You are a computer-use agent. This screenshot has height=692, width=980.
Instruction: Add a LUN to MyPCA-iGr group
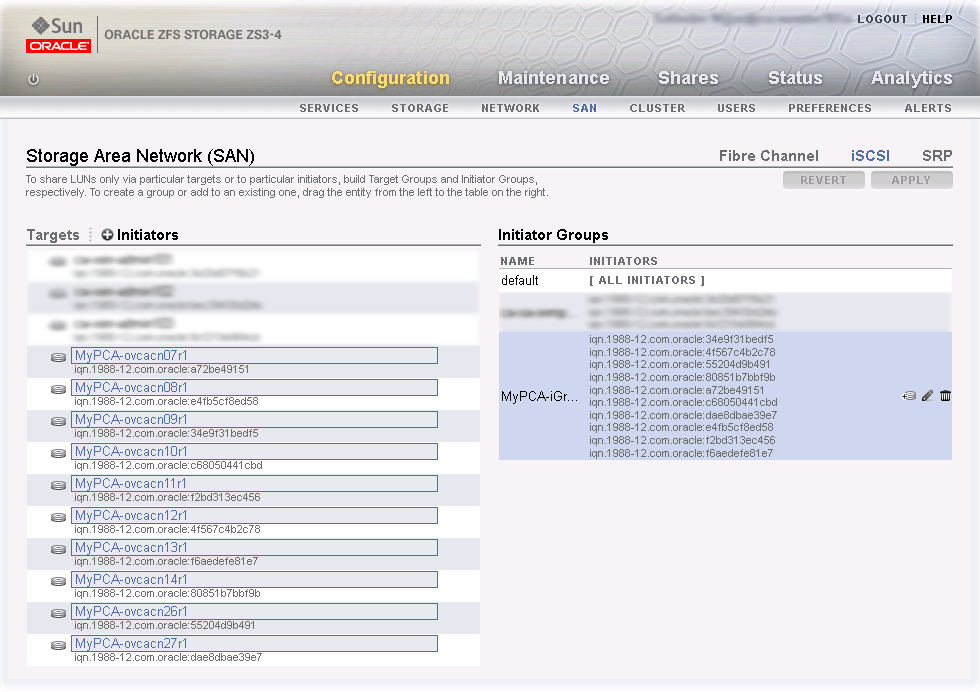click(x=909, y=395)
